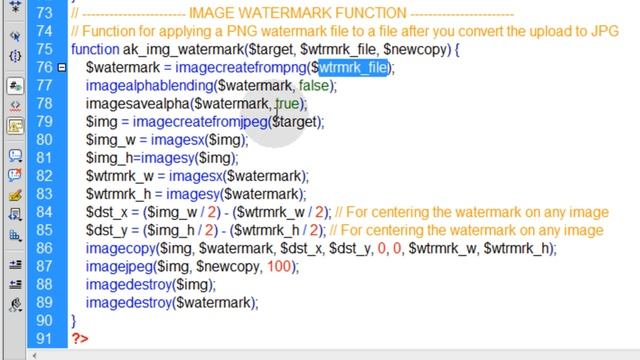Toggle Highlight Invalid Code icon
Screen dimensions: 640x360
pos(15,106)
